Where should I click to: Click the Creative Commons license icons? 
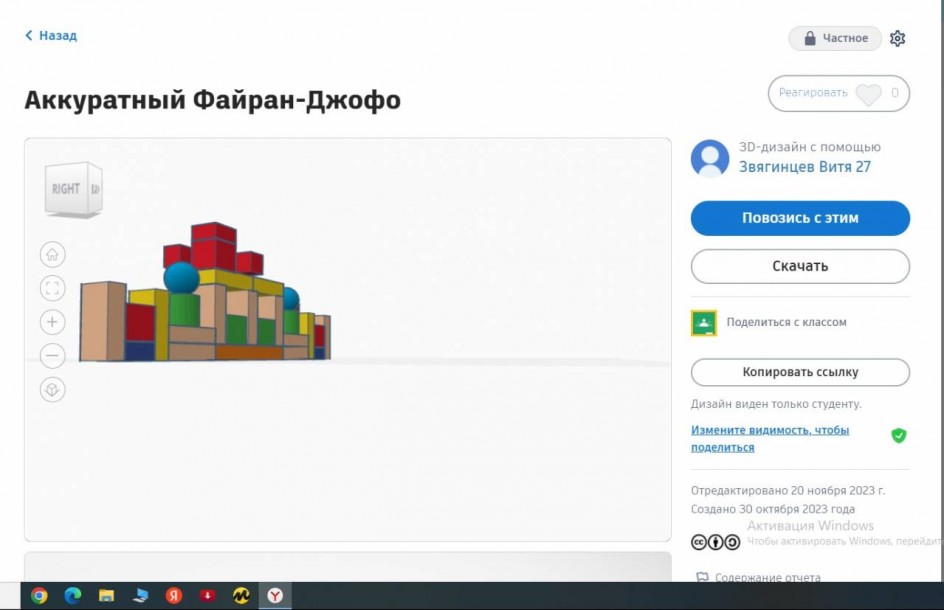tap(715, 542)
